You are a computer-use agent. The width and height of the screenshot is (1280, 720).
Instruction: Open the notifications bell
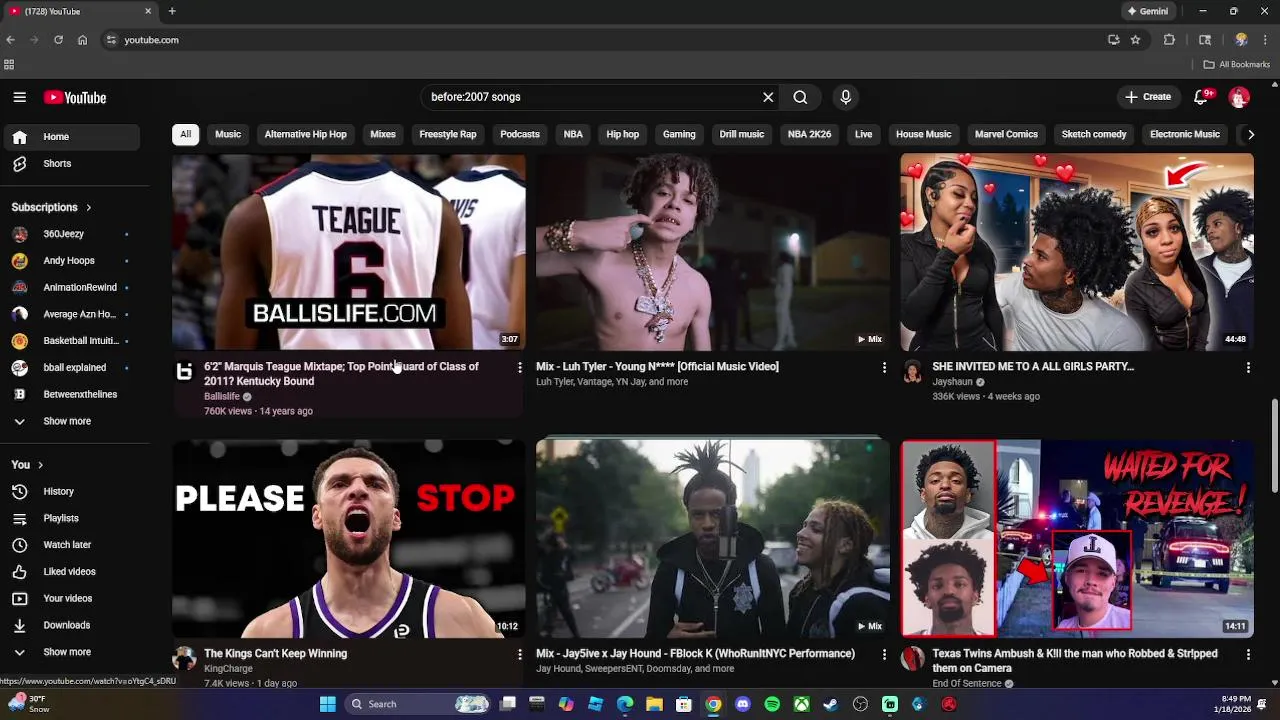click(1202, 97)
